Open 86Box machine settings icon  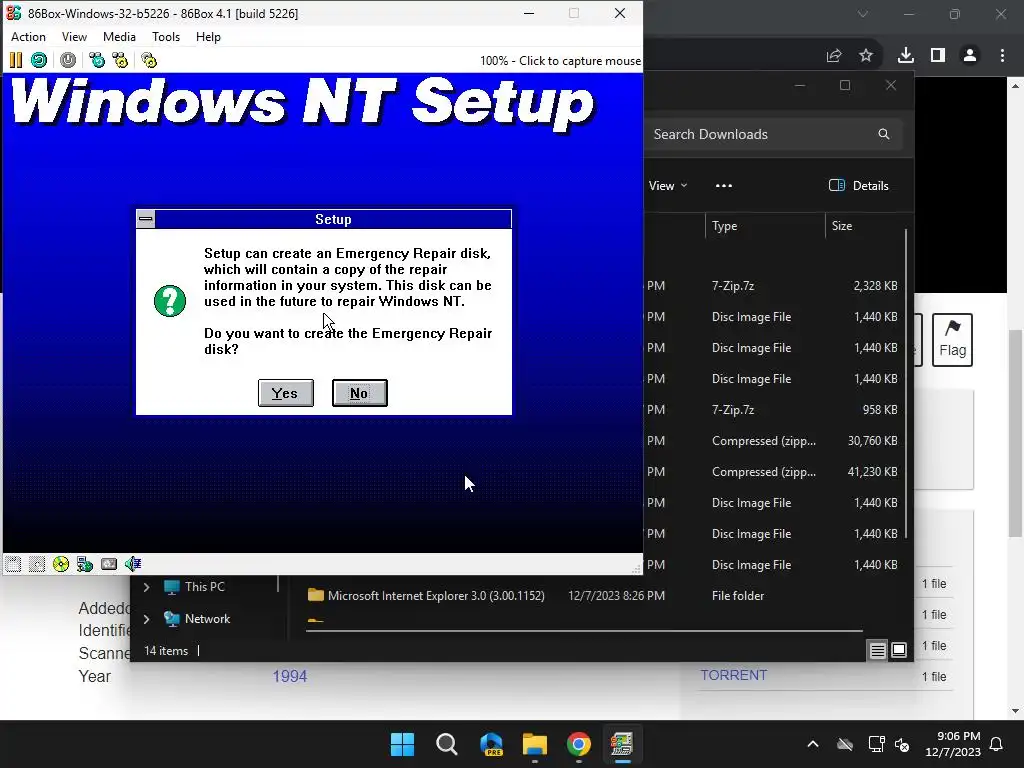(x=149, y=61)
